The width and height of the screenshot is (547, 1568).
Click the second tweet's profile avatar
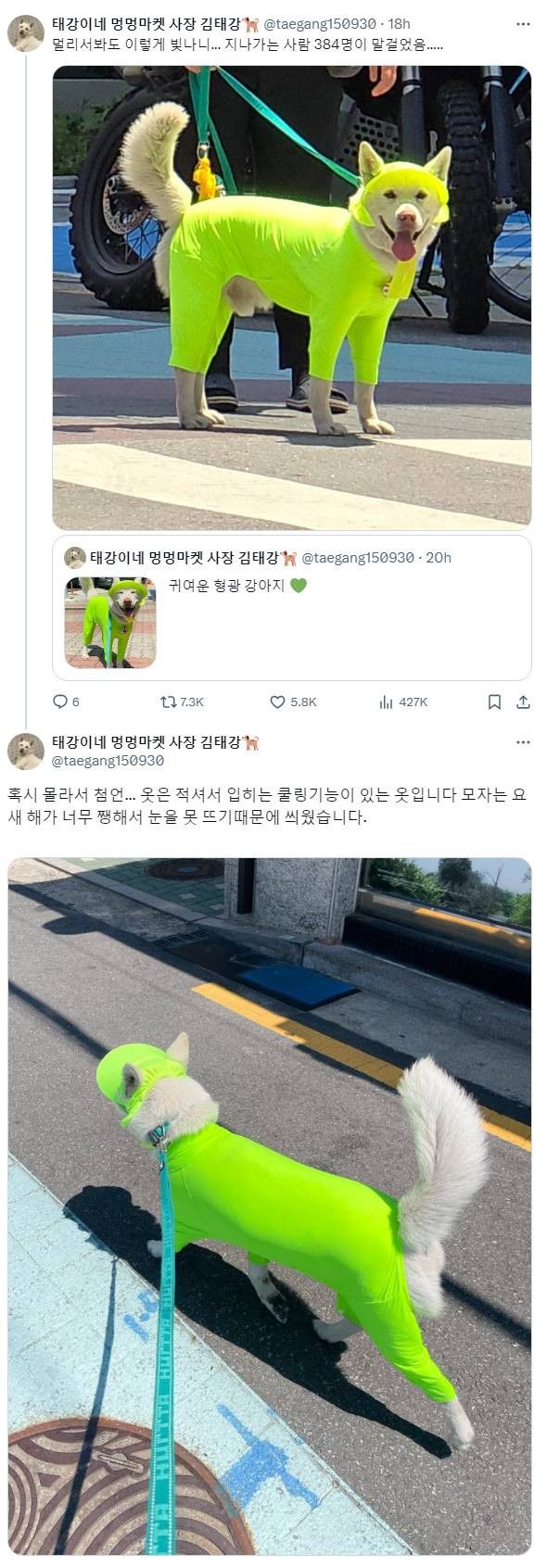(26, 752)
